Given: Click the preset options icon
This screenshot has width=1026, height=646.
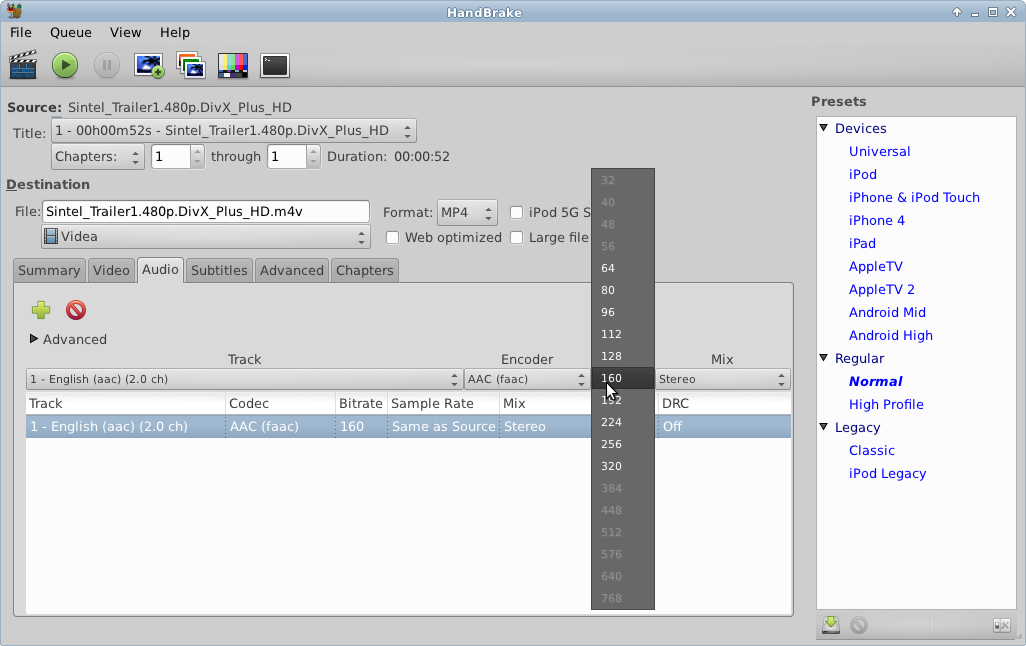Looking at the screenshot, I should (1002, 626).
